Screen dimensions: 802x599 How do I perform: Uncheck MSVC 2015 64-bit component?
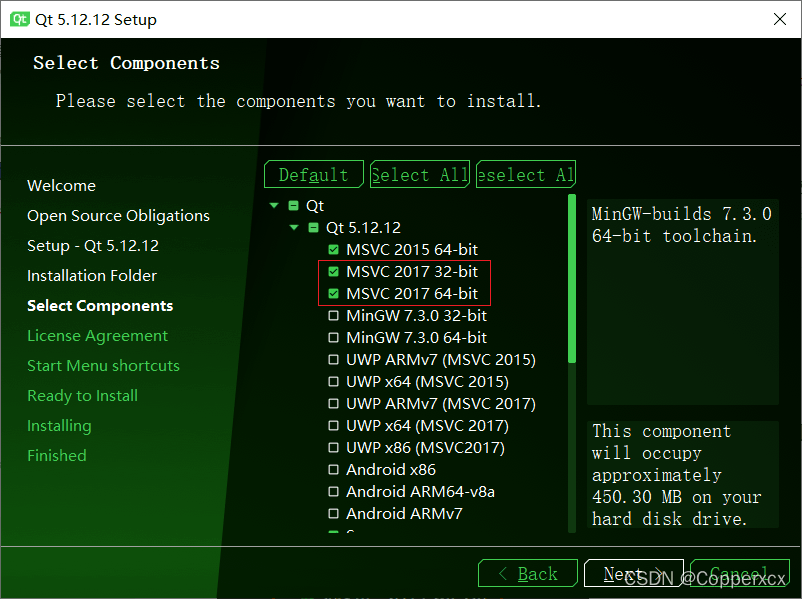point(333,250)
